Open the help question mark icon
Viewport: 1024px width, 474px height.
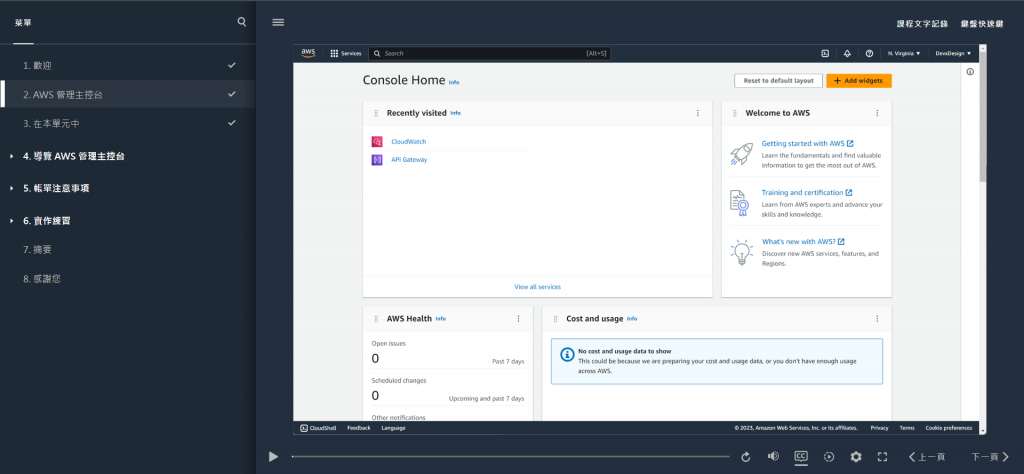tap(869, 54)
